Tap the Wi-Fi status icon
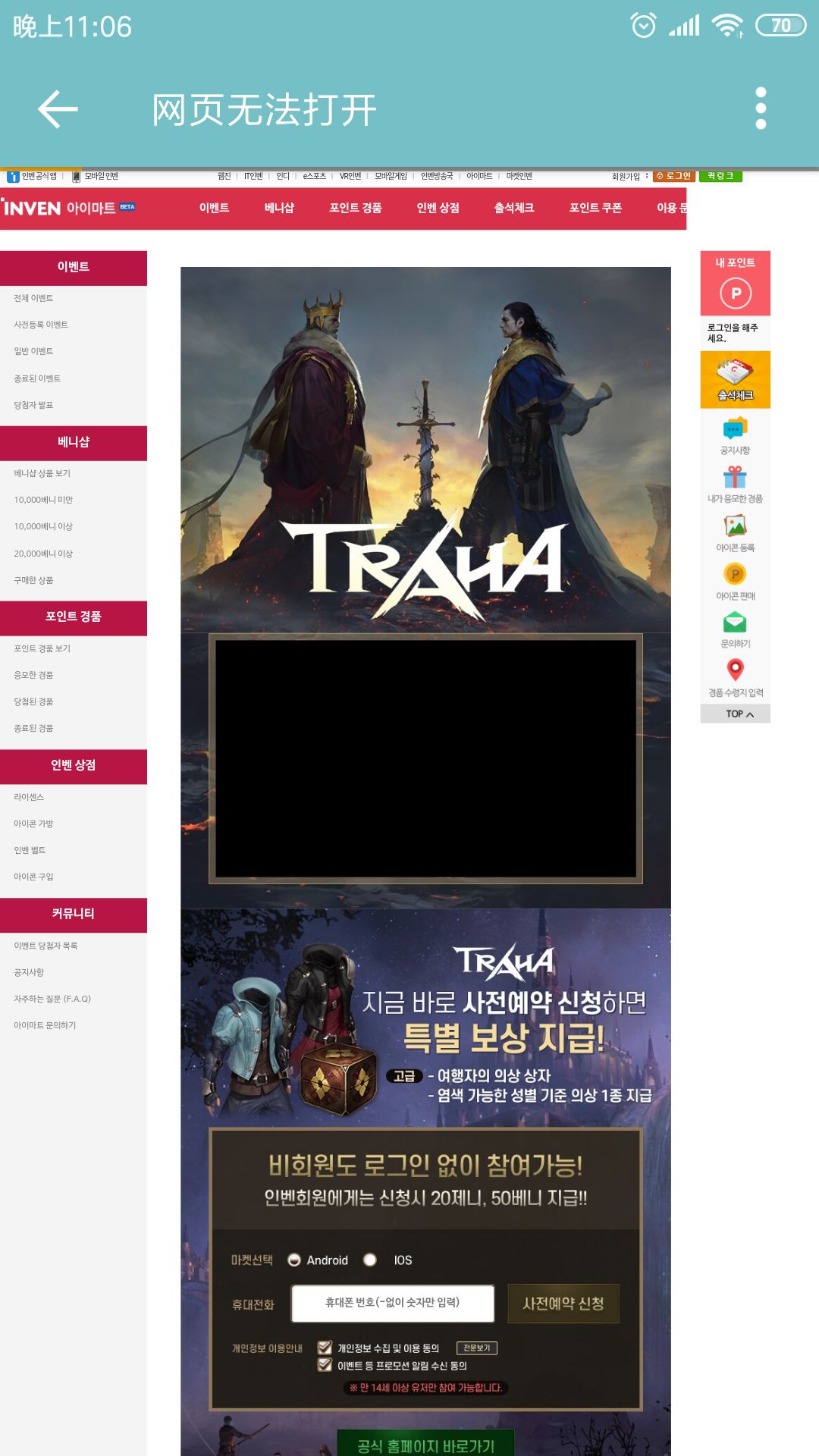This screenshot has height=1456, width=819. (x=726, y=26)
